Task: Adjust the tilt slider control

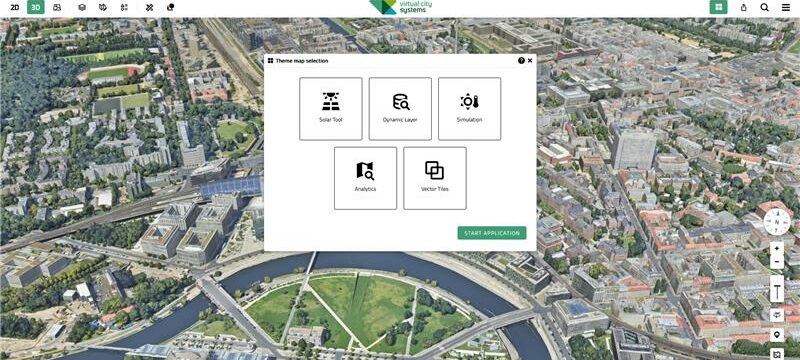Action: tap(777, 292)
